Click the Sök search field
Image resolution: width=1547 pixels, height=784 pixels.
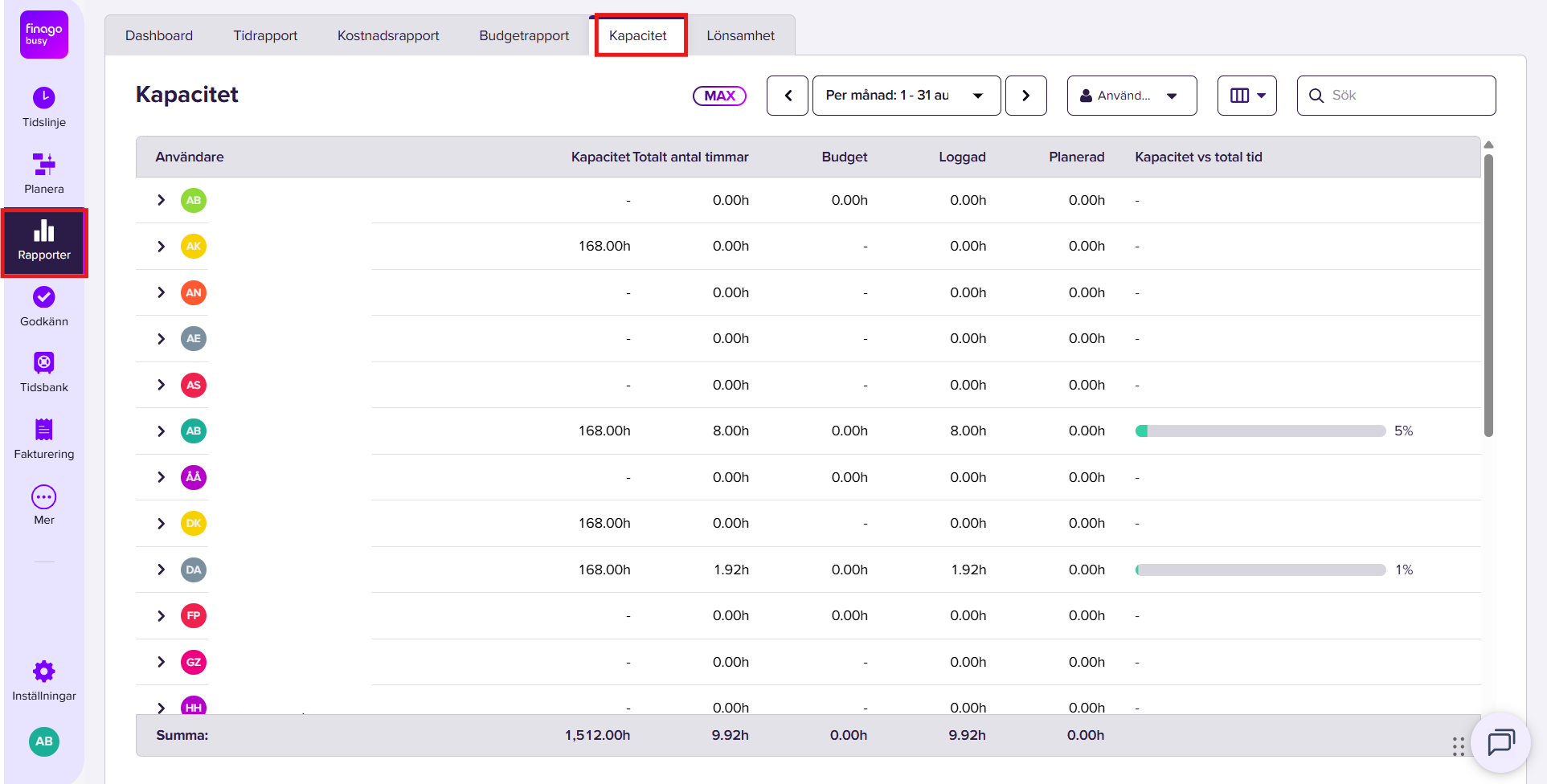click(x=1397, y=96)
